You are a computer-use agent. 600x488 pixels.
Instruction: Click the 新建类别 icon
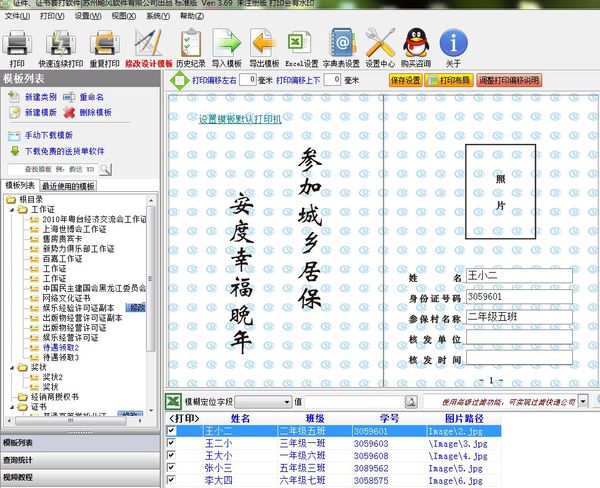pyautogui.click(x=15, y=97)
